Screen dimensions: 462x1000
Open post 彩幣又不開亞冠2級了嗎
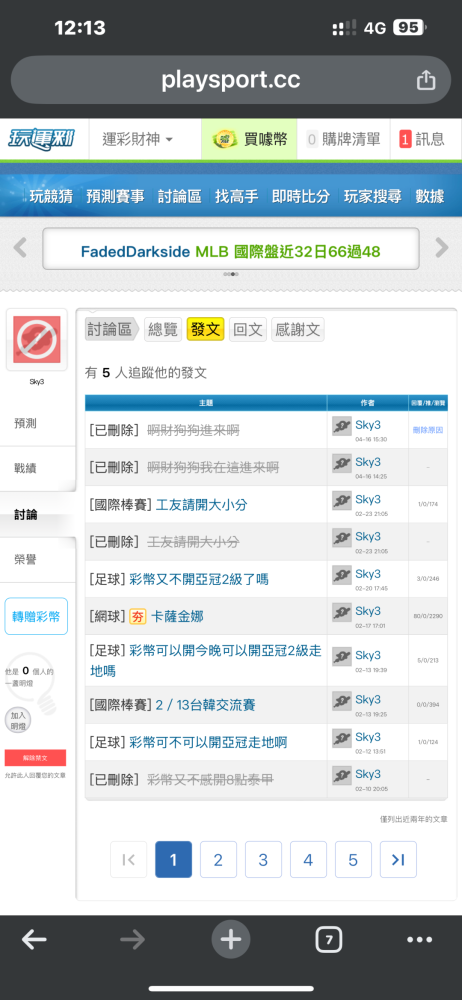(198, 579)
